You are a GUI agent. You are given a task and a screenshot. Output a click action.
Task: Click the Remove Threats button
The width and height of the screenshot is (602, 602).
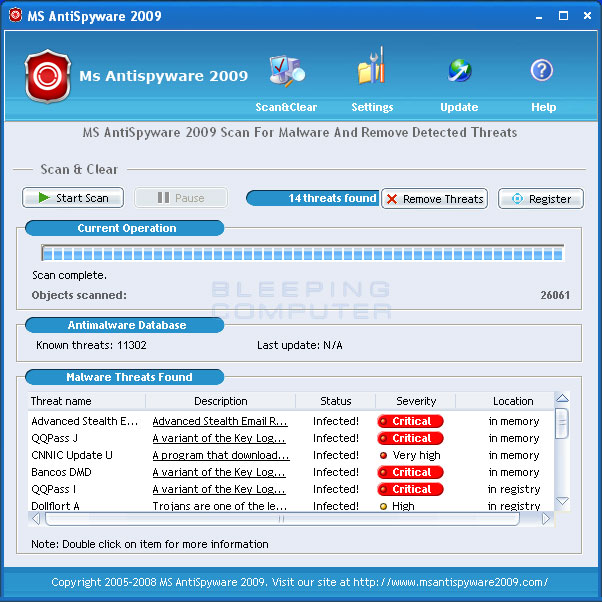tap(435, 199)
